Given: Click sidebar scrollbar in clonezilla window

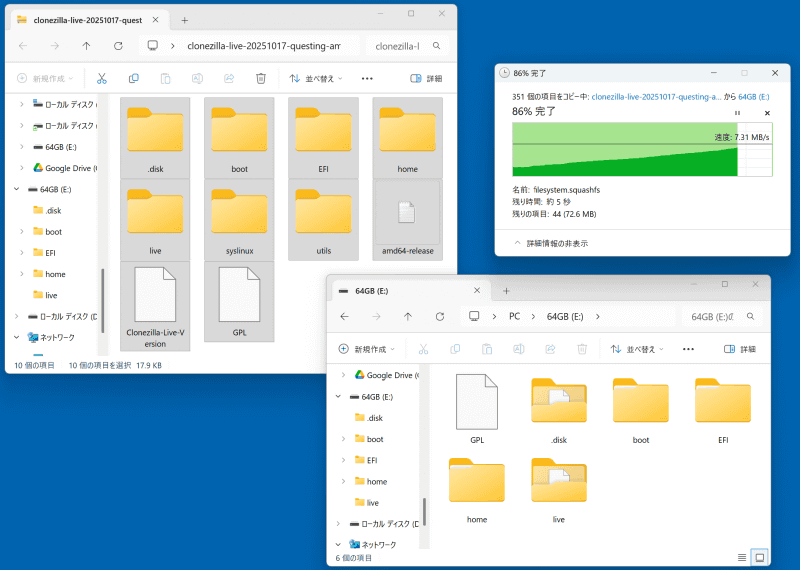Looking at the screenshot, I should pos(103,301).
